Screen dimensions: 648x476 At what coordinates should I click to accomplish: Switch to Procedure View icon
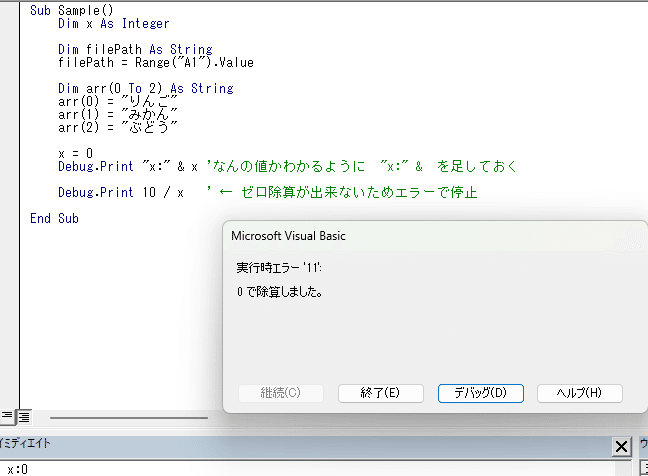pyautogui.click(x=7, y=416)
